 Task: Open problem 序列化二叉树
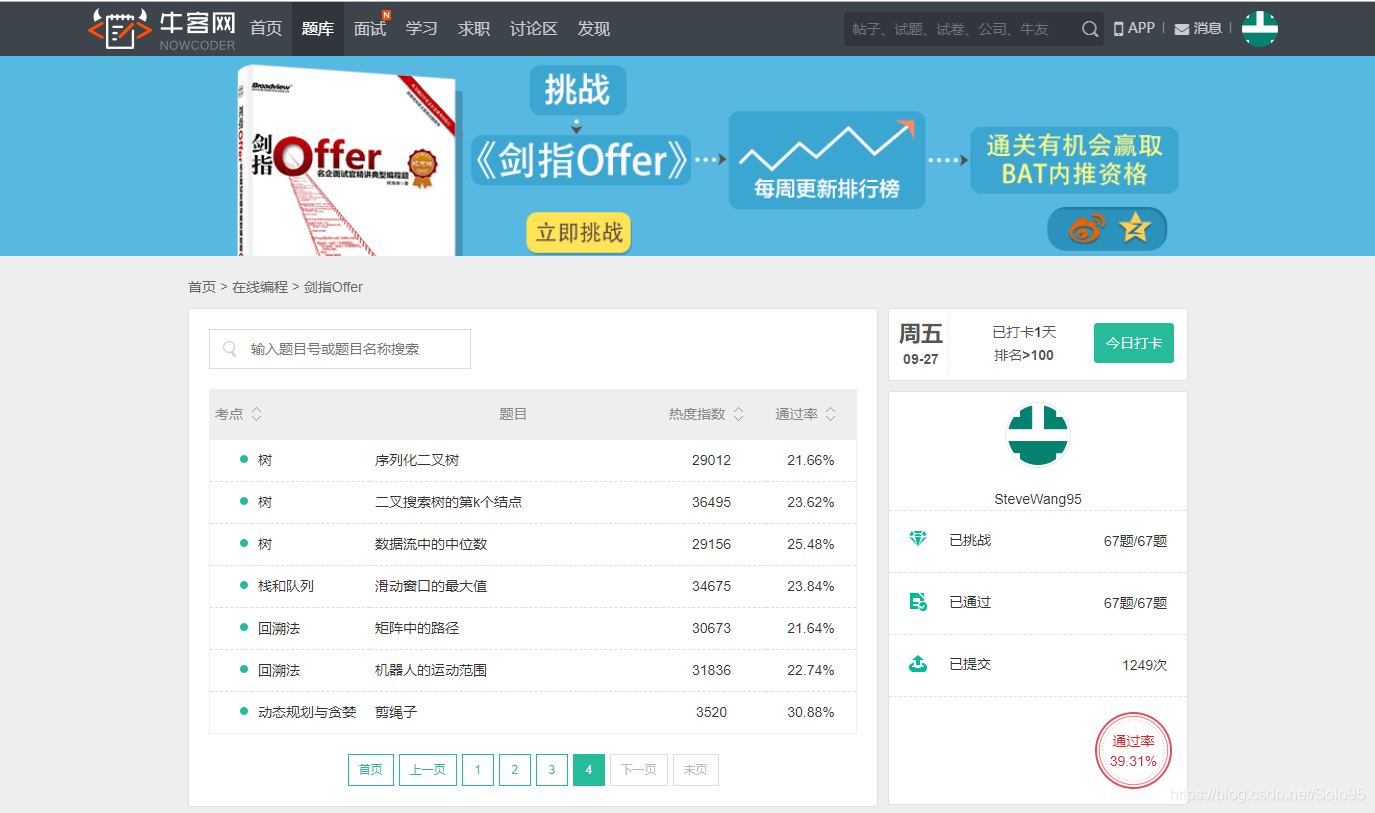click(417, 460)
